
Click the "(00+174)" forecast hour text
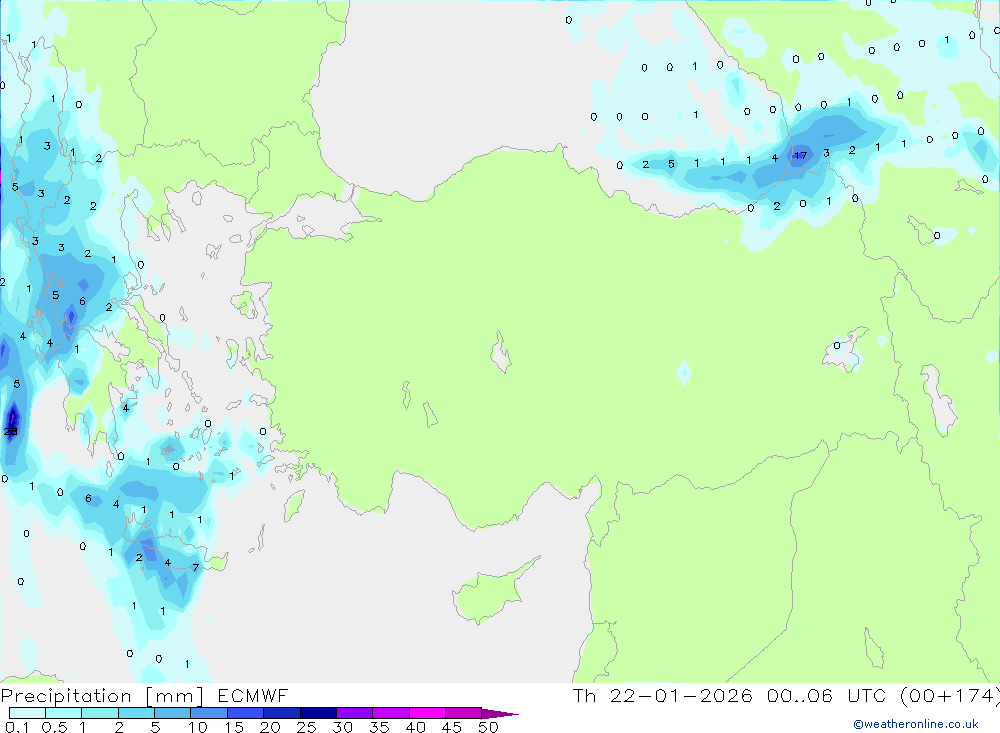pyautogui.click(x=949, y=695)
